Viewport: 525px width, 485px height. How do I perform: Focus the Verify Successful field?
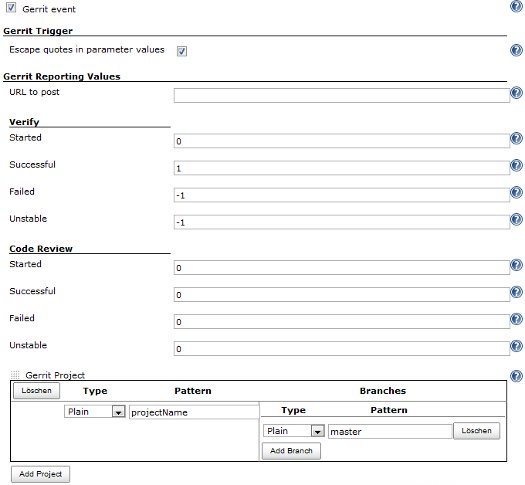click(x=342, y=168)
